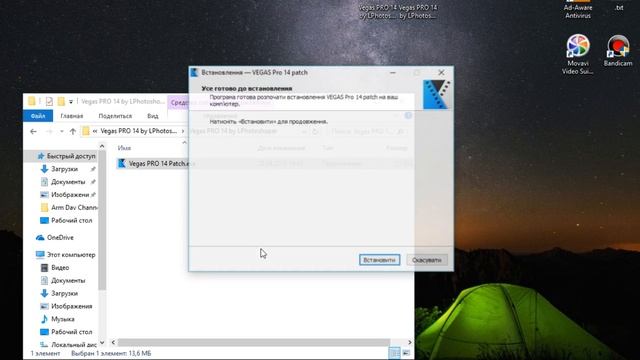
Task: Click the new folder icon in quick toolbar
Action: coord(61,101)
